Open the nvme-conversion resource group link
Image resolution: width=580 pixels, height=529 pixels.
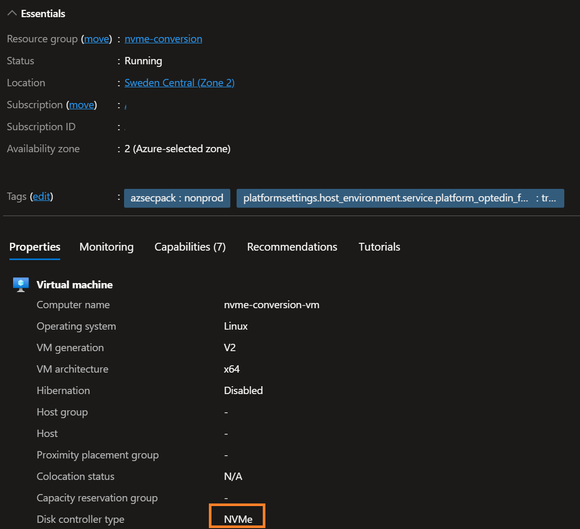click(x=163, y=39)
